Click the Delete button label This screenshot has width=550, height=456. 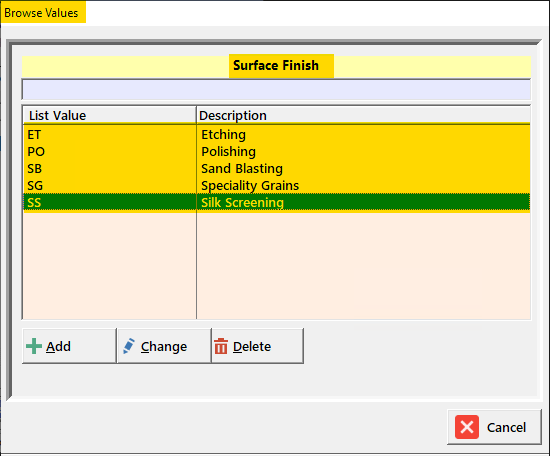click(x=252, y=347)
